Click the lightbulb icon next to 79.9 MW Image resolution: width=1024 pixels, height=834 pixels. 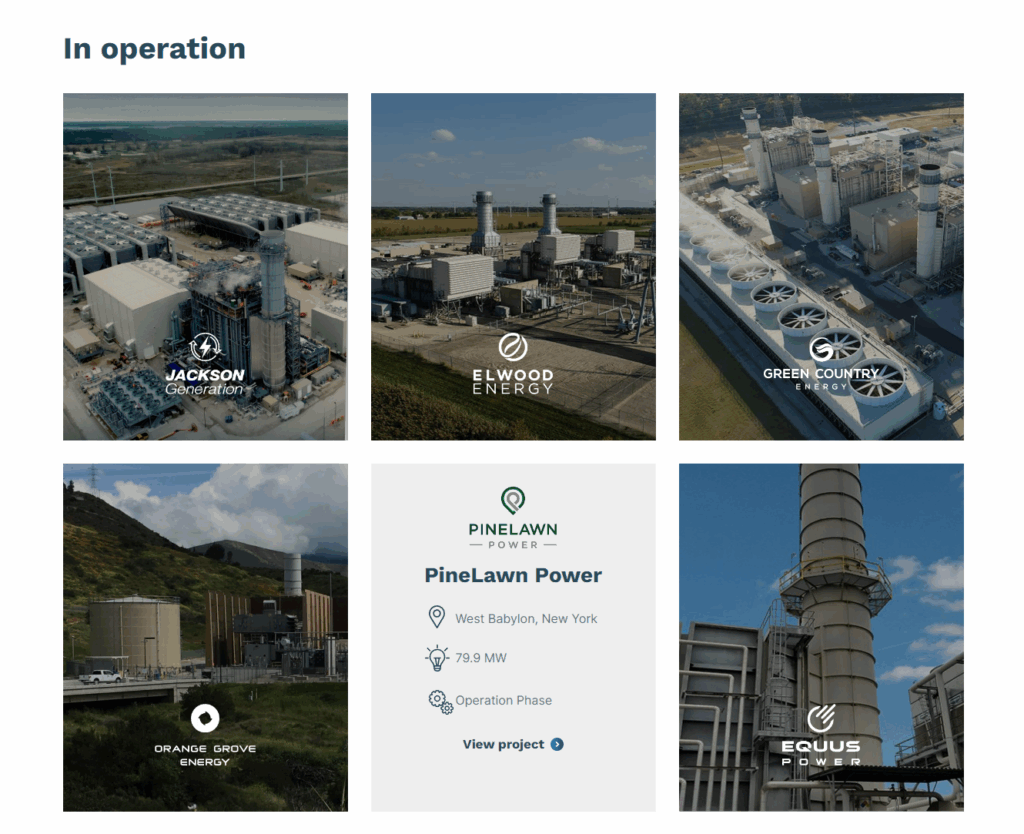pyautogui.click(x=437, y=658)
